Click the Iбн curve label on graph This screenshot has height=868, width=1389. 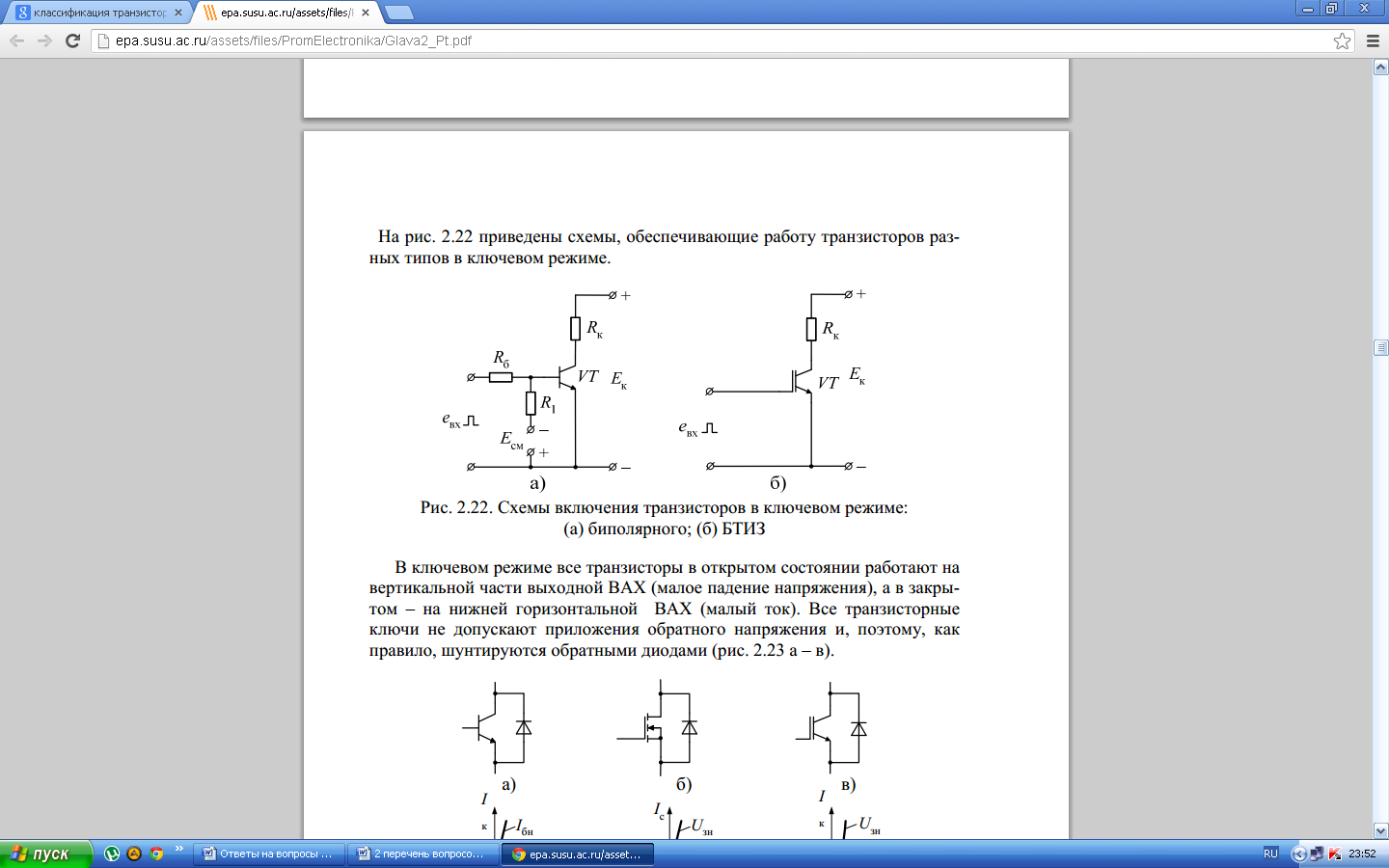tap(524, 827)
